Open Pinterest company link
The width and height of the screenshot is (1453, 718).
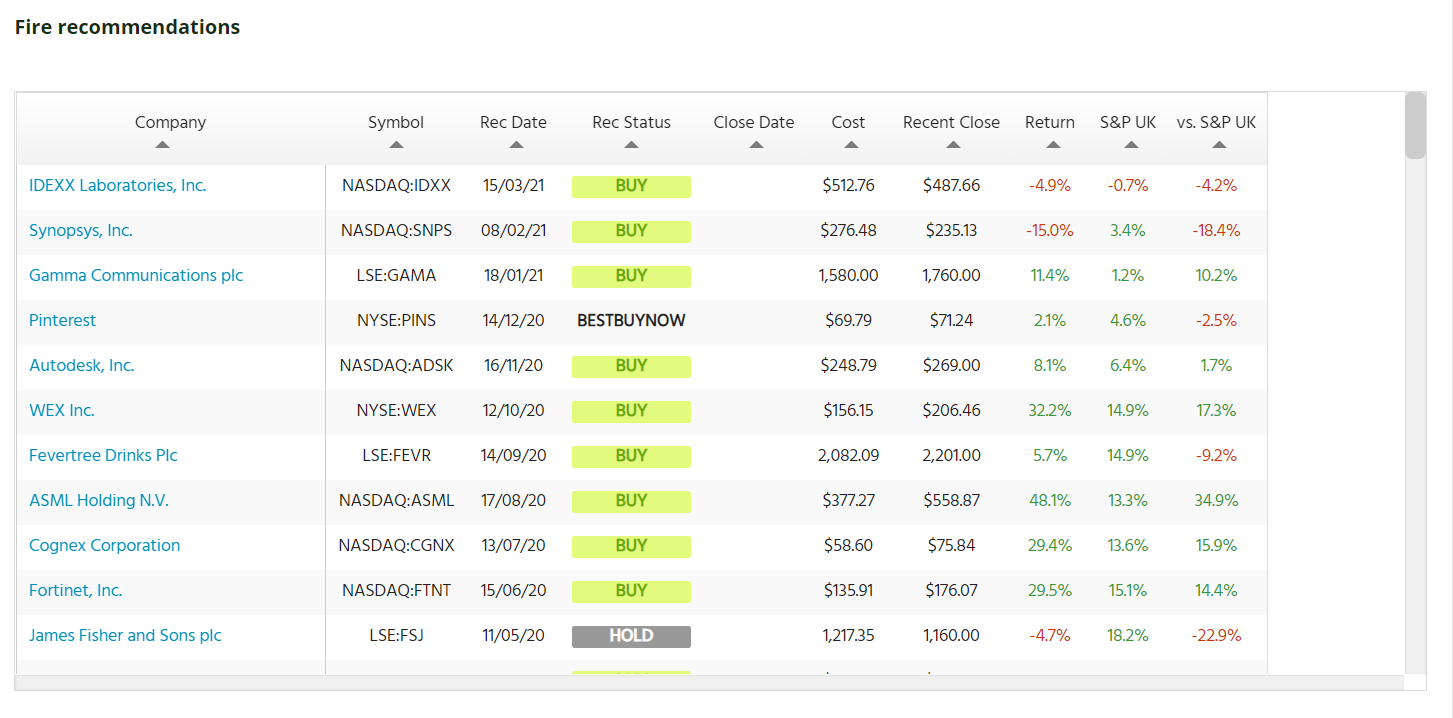coord(63,320)
